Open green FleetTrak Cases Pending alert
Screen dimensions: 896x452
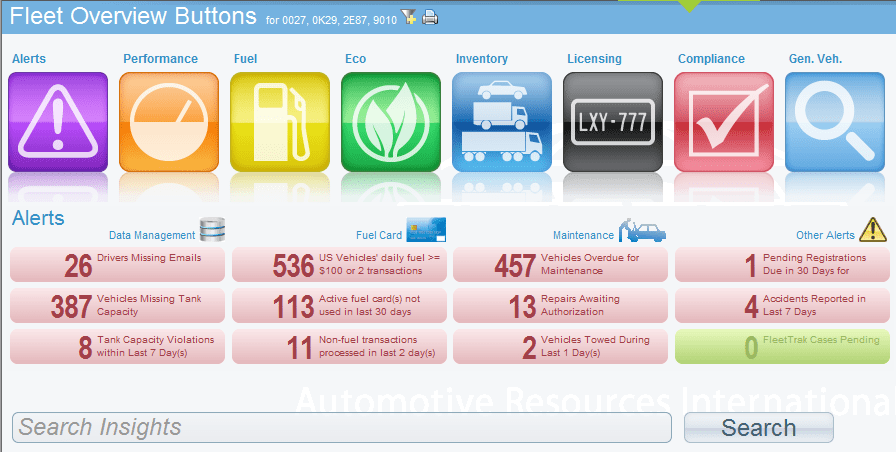point(783,347)
